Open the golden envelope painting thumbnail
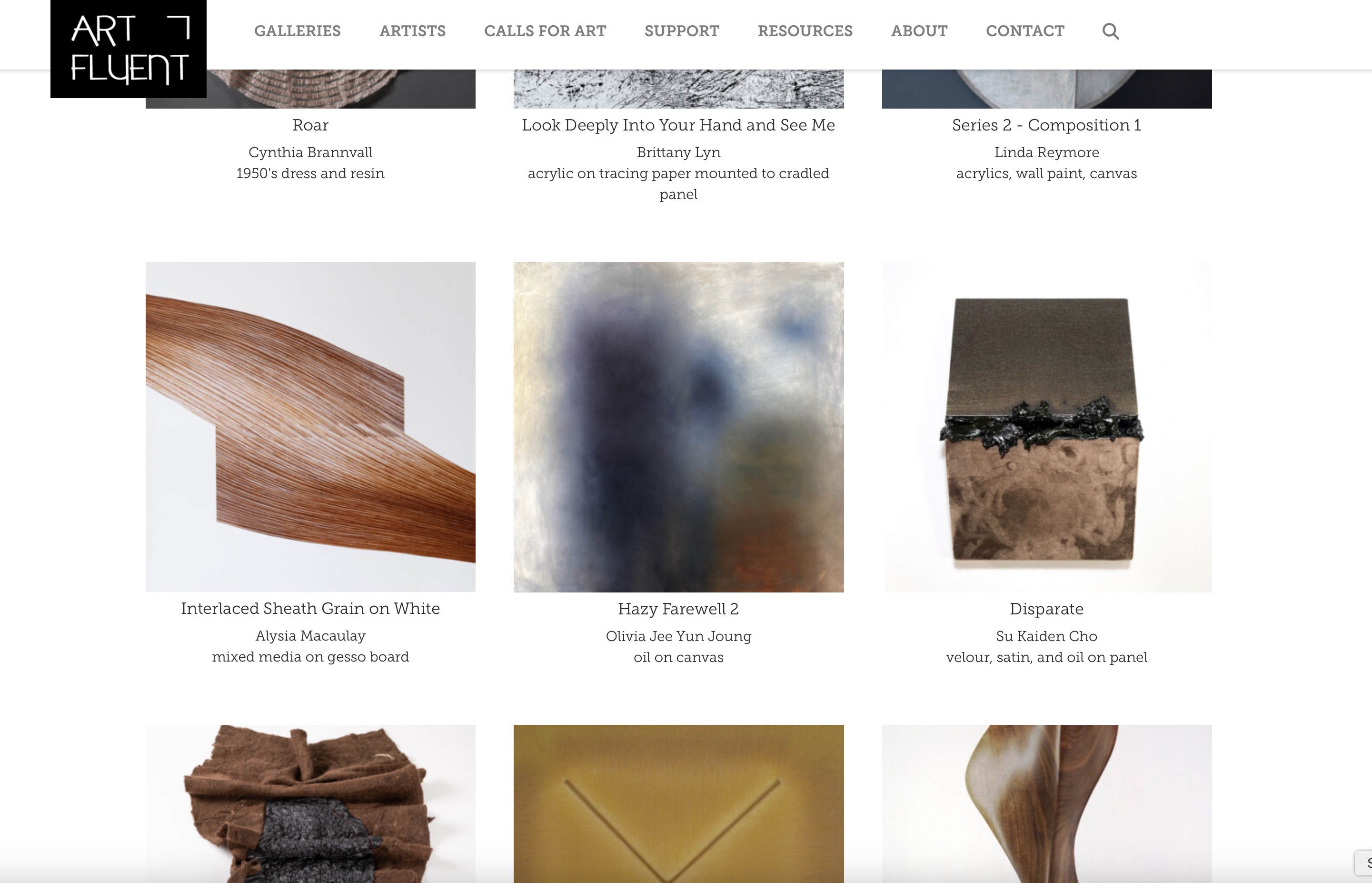 click(678, 803)
